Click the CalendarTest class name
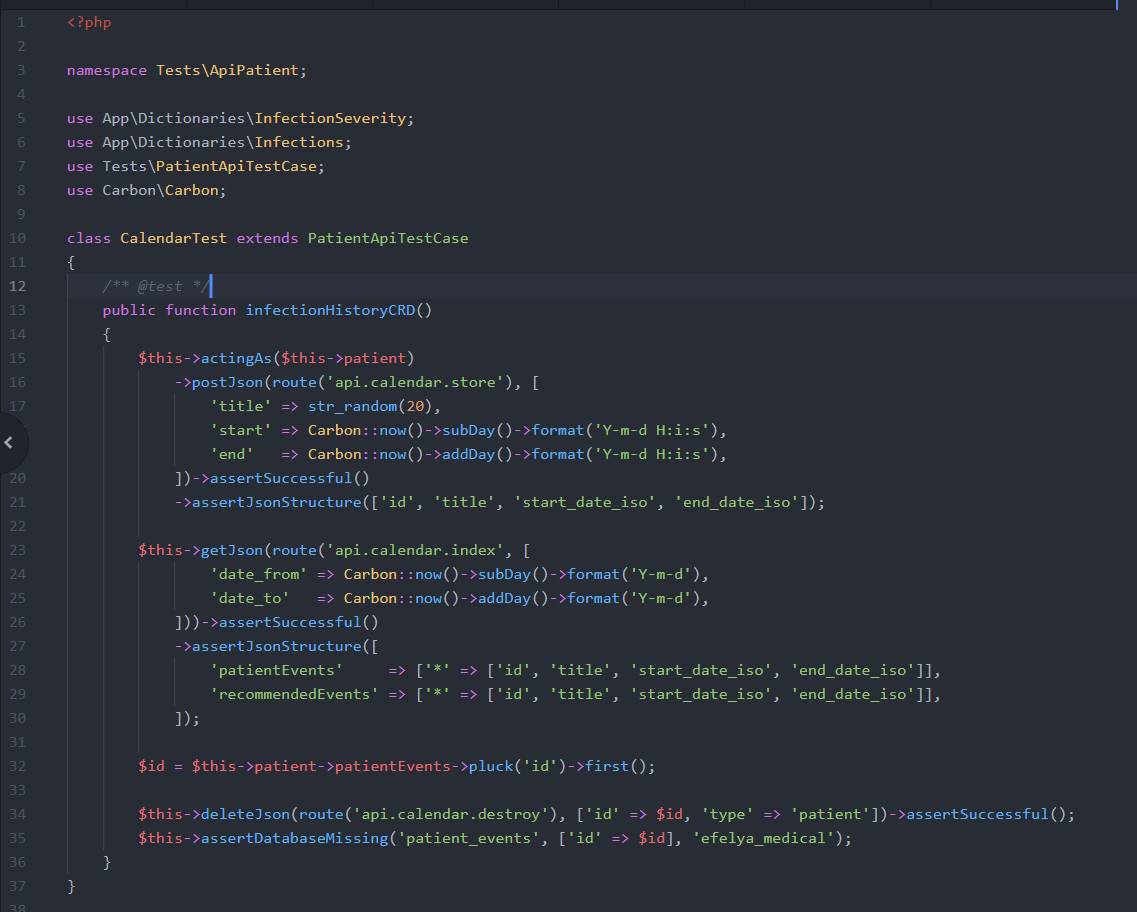 173,238
